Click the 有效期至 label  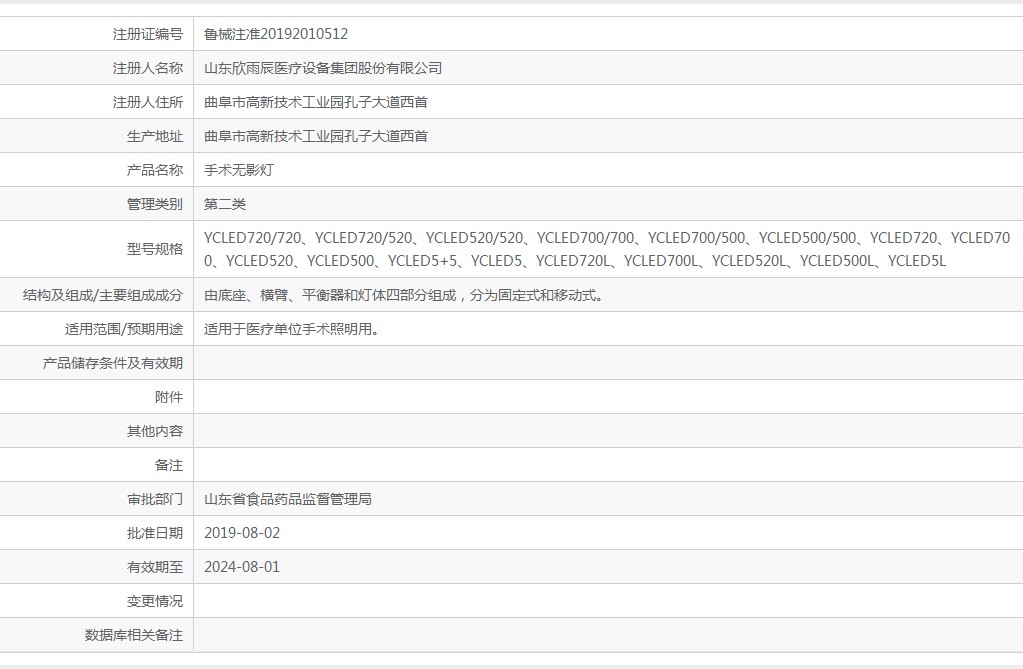click(155, 567)
